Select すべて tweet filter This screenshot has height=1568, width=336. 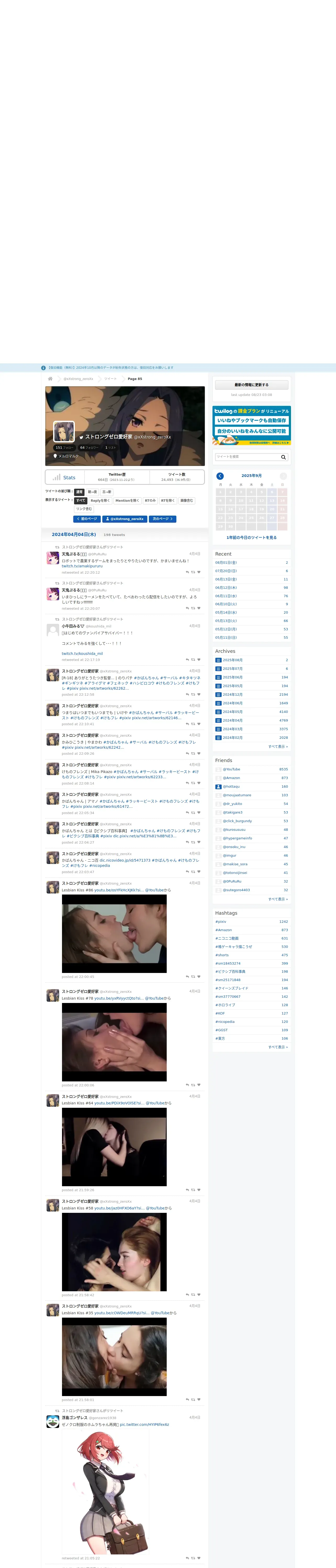[x=81, y=500]
